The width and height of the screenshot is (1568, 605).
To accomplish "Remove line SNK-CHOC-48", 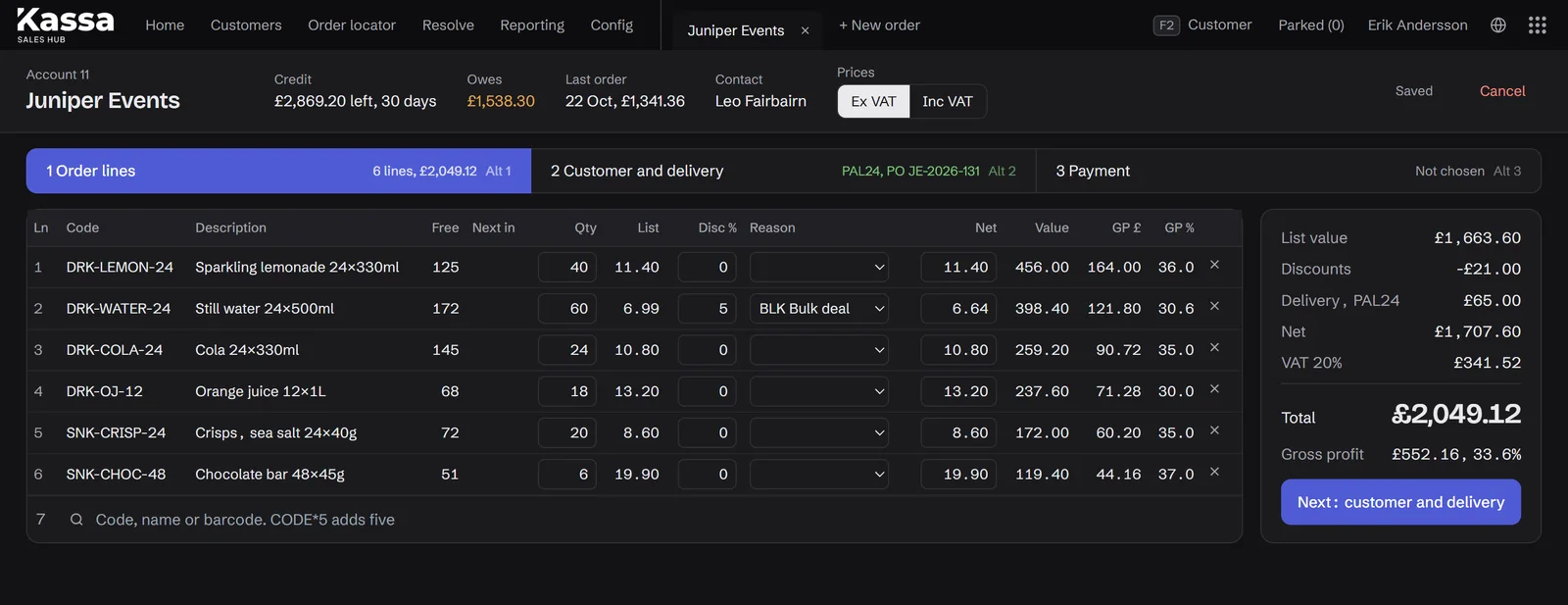I will [1214, 472].
